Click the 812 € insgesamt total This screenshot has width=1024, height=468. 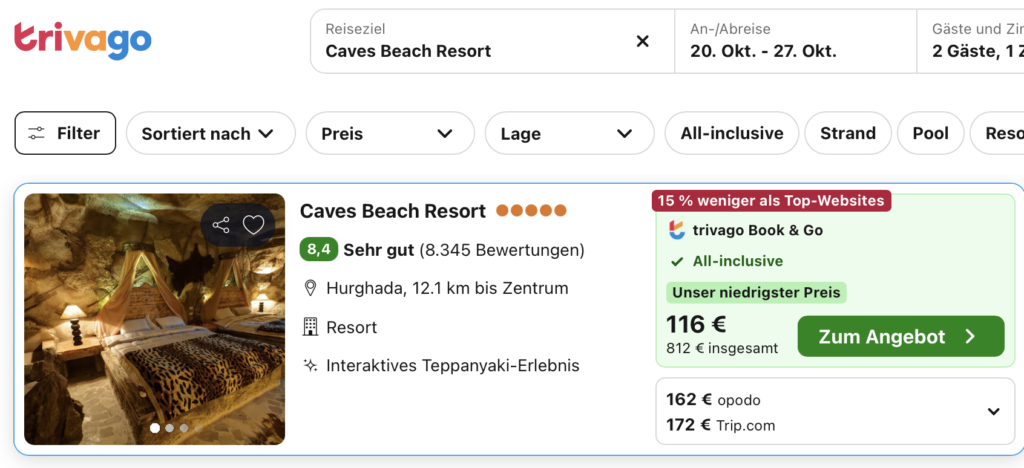722,349
